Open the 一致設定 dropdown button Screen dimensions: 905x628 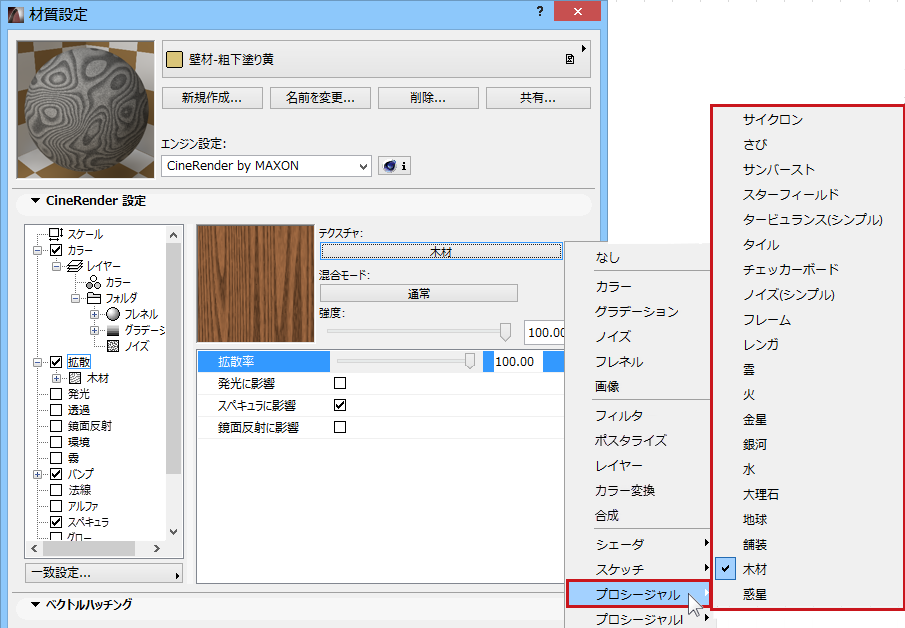pyautogui.click(x=104, y=573)
